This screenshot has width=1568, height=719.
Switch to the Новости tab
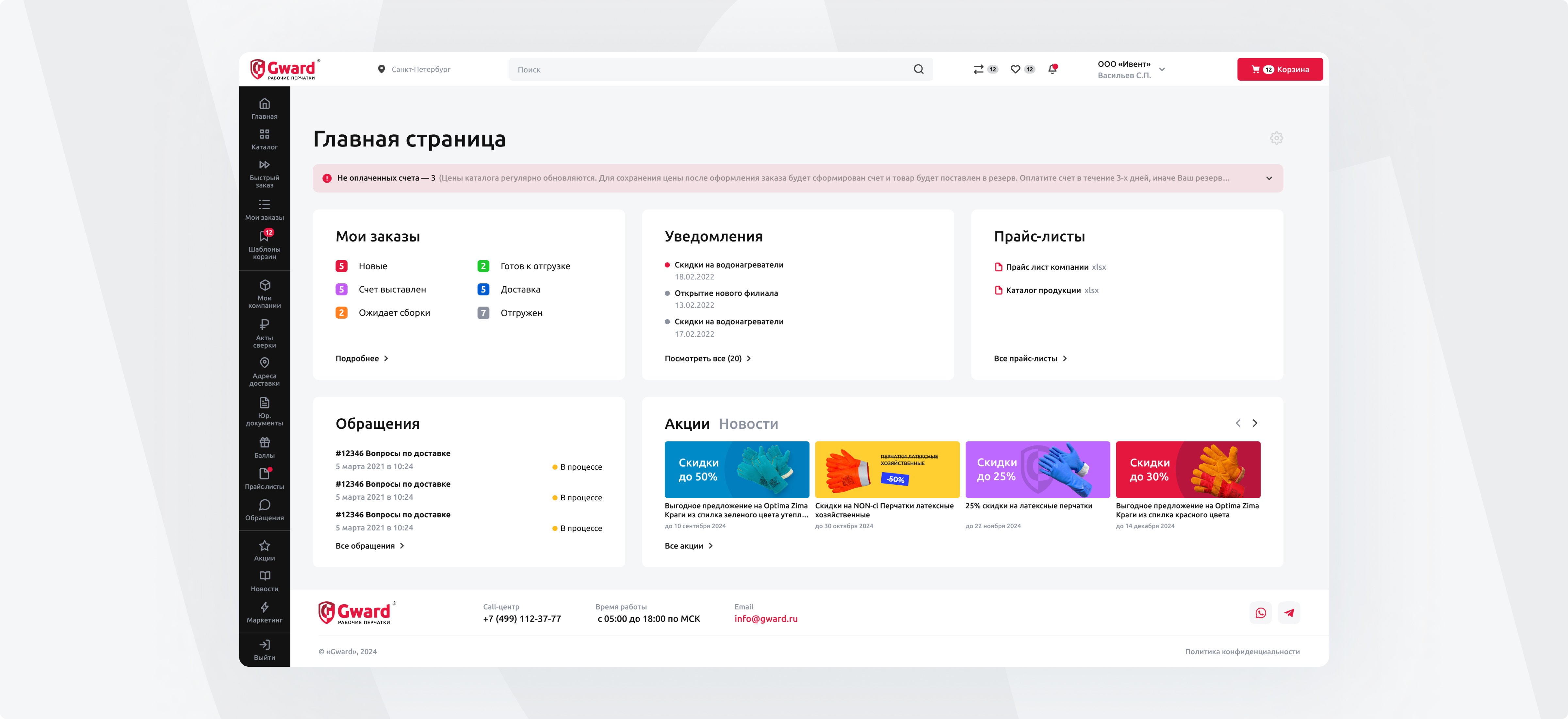[748, 424]
